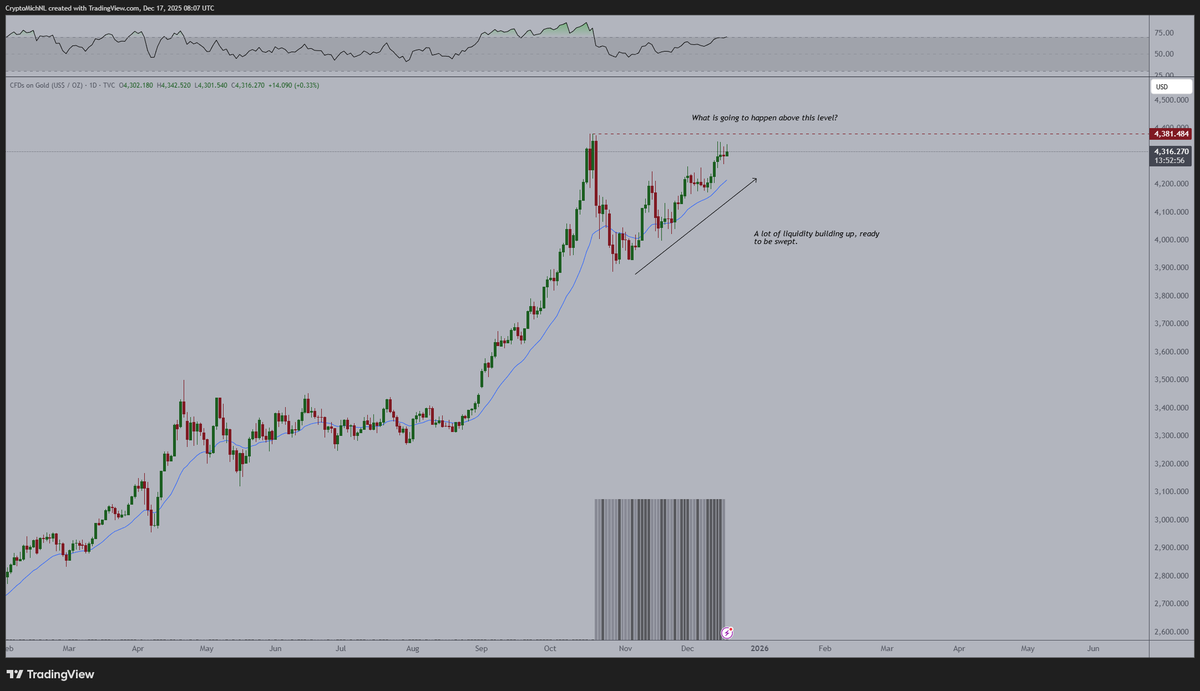Viewport: 1200px width, 691px height.
Task: Click the 2,900.000 price axis label
Action: pos(1170,548)
